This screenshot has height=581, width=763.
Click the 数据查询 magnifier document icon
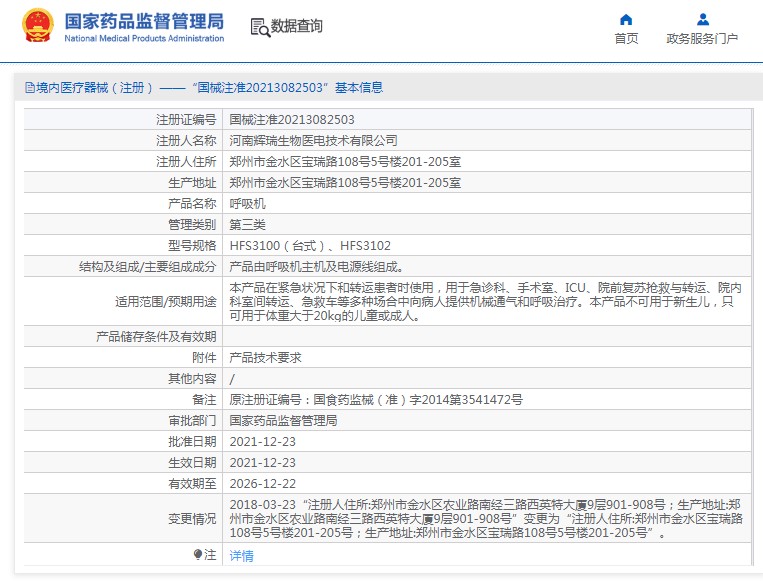[x=260, y=27]
